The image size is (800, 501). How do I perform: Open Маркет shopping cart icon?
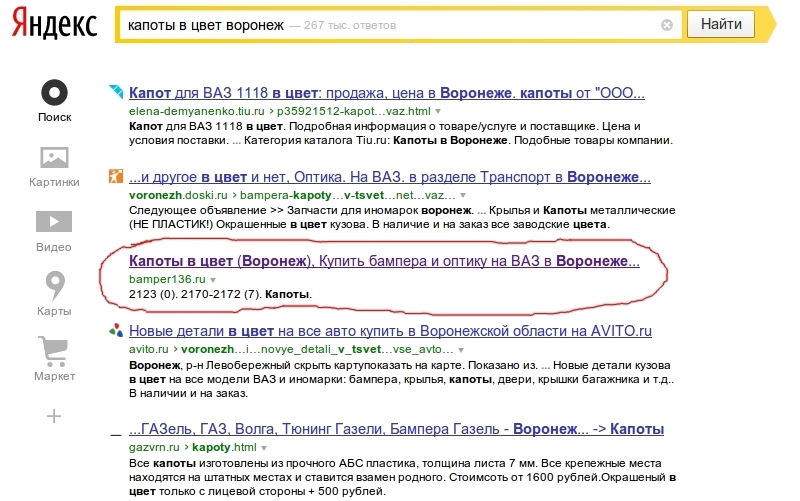coord(53,351)
